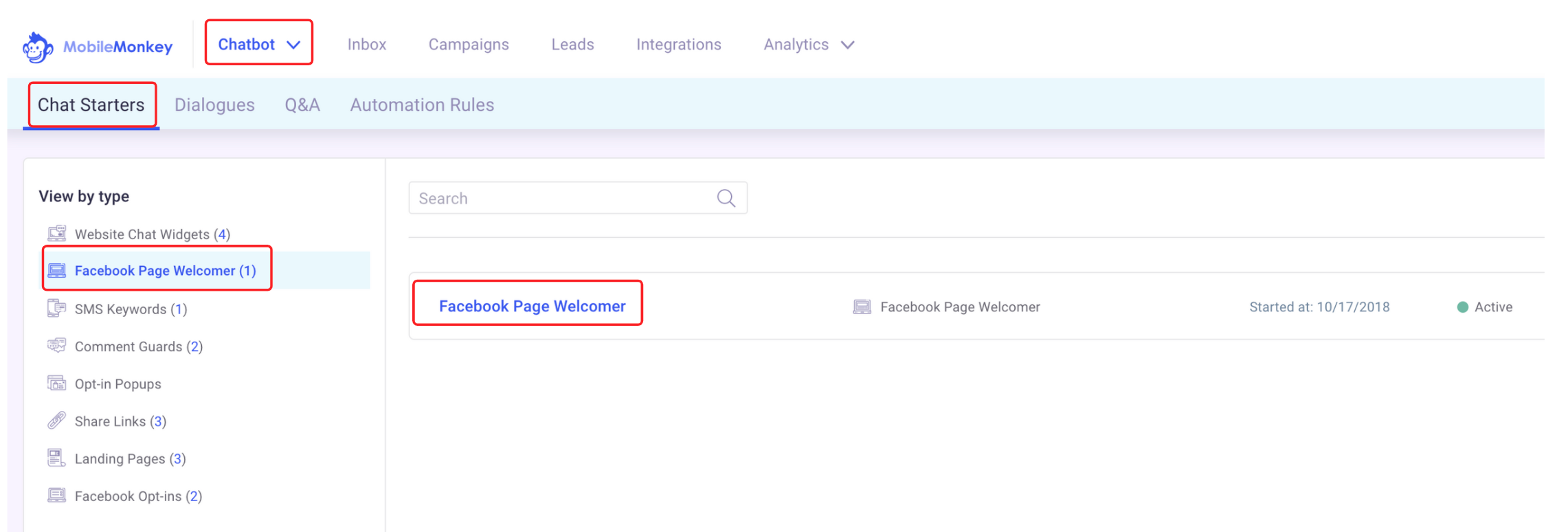Click the Landing Pages icon
The width and height of the screenshot is (1568, 532).
(x=57, y=458)
